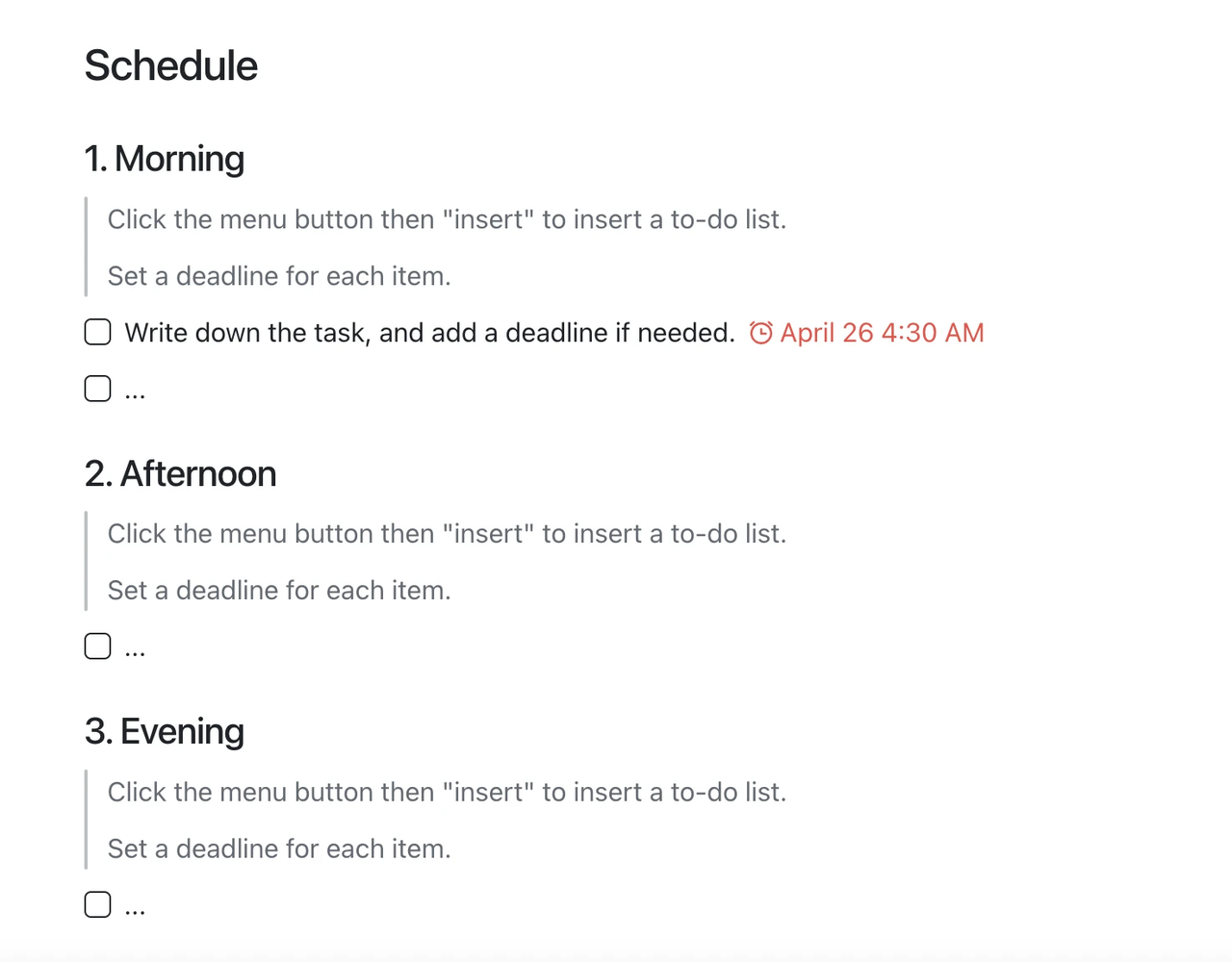This screenshot has height=962, width=1232.
Task: Click the 'Schedule' page title
Action: 171,66
